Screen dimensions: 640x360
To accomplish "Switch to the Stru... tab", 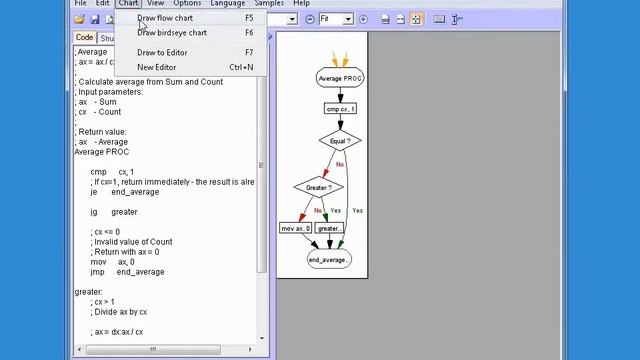I will pyautogui.click(x=107, y=38).
